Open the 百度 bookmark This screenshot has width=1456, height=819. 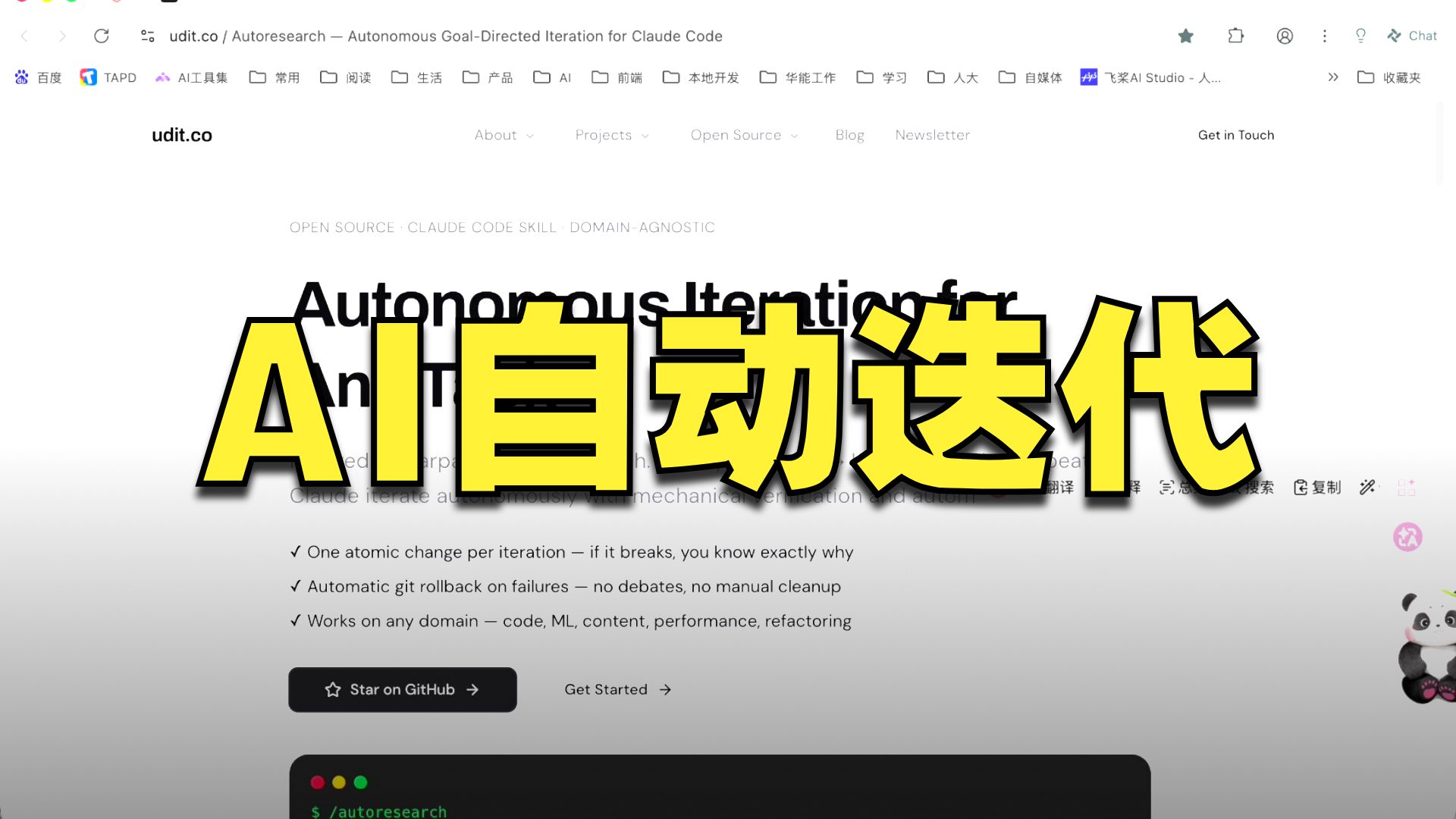pos(38,77)
